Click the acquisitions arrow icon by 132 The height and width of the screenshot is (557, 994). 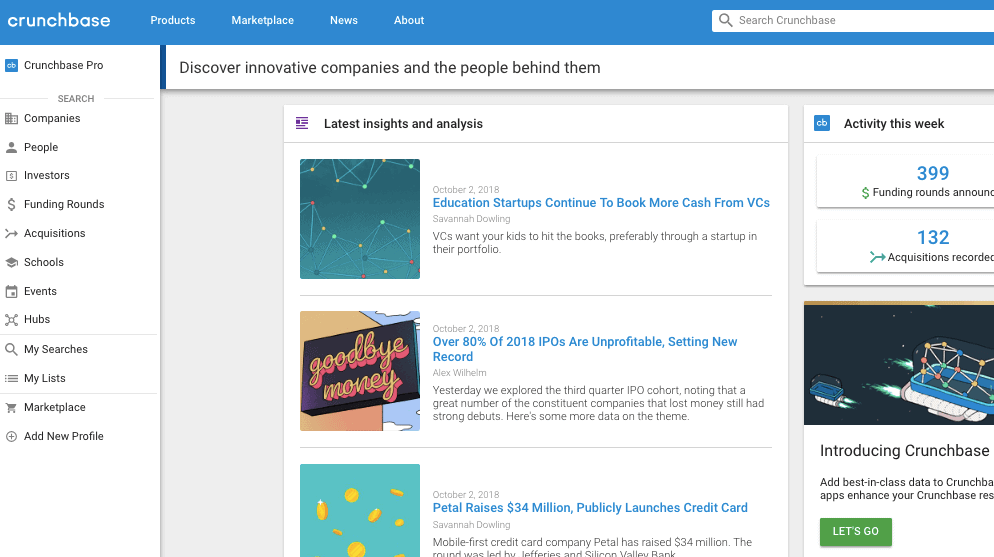877,257
